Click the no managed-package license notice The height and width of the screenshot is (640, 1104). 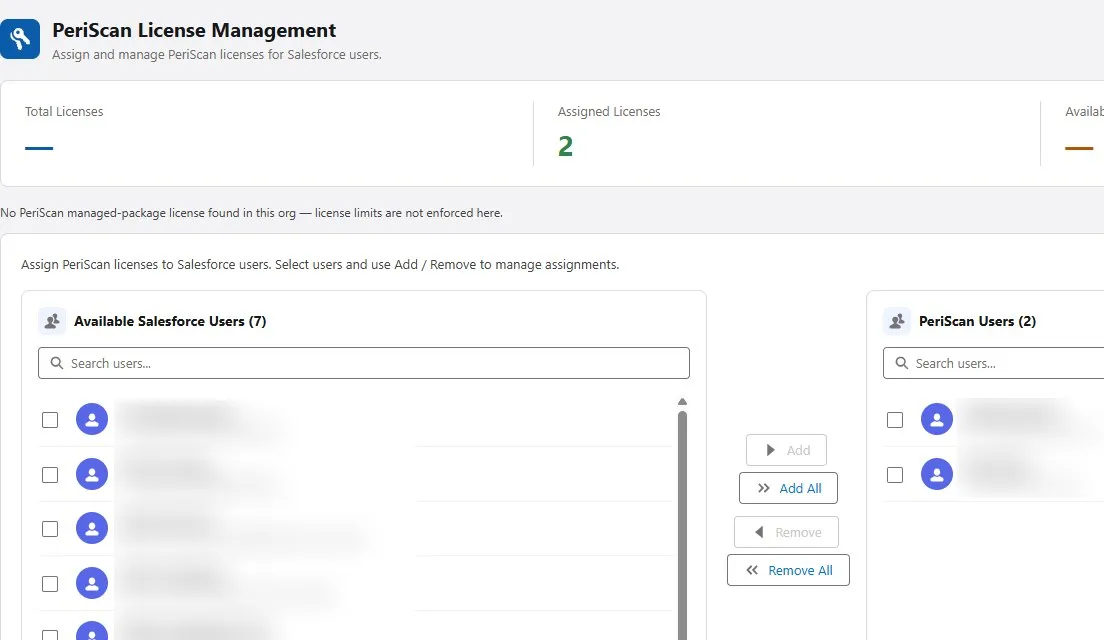tap(251, 213)
